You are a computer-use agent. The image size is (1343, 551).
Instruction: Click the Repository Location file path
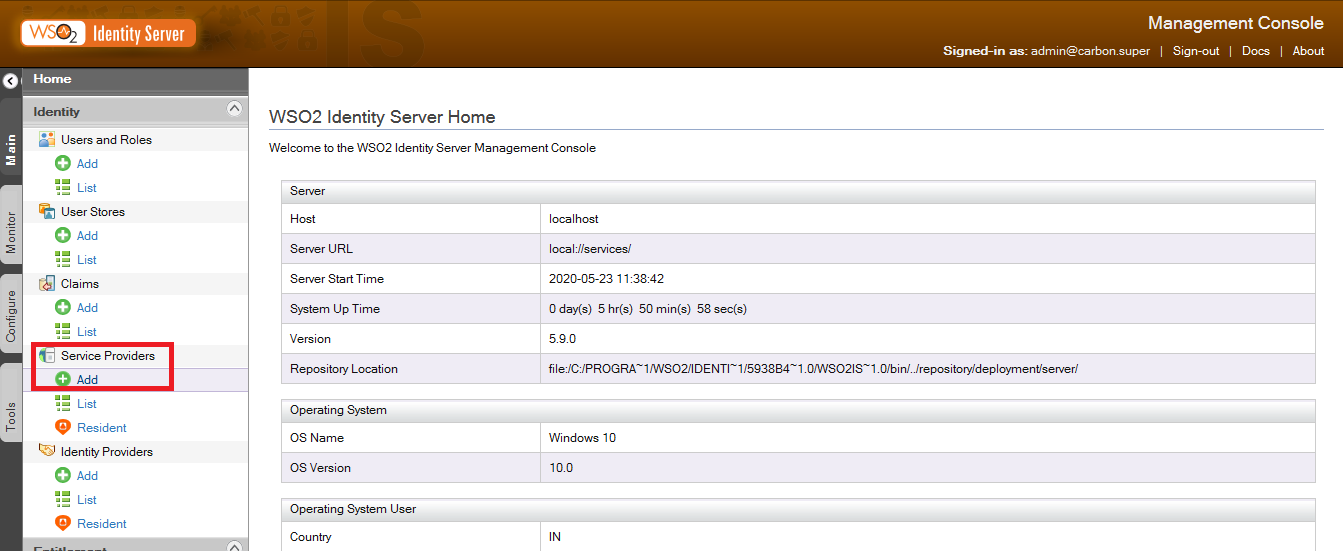click(x=814, y=369)
